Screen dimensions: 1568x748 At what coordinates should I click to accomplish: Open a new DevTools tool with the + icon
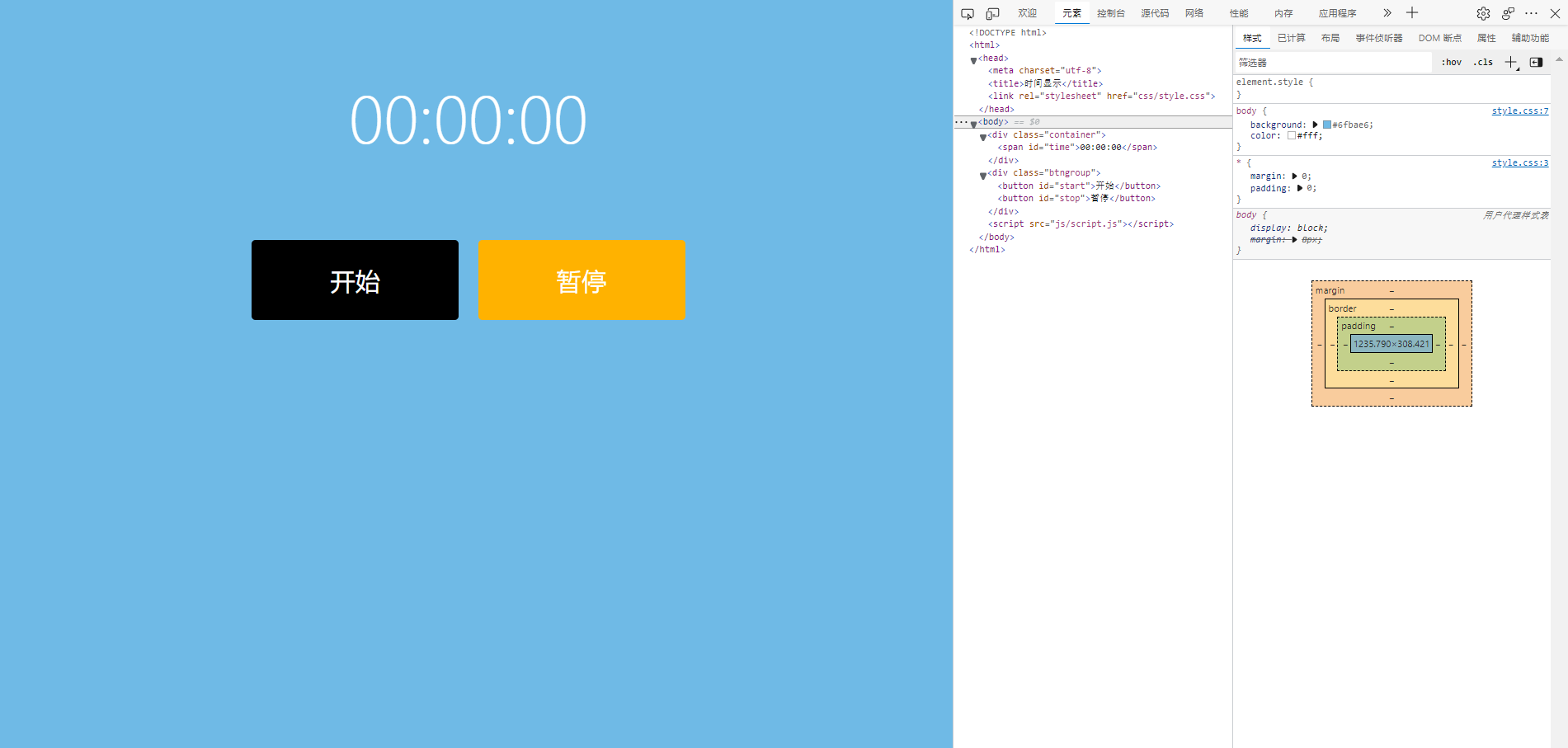tap(1411, 13)
